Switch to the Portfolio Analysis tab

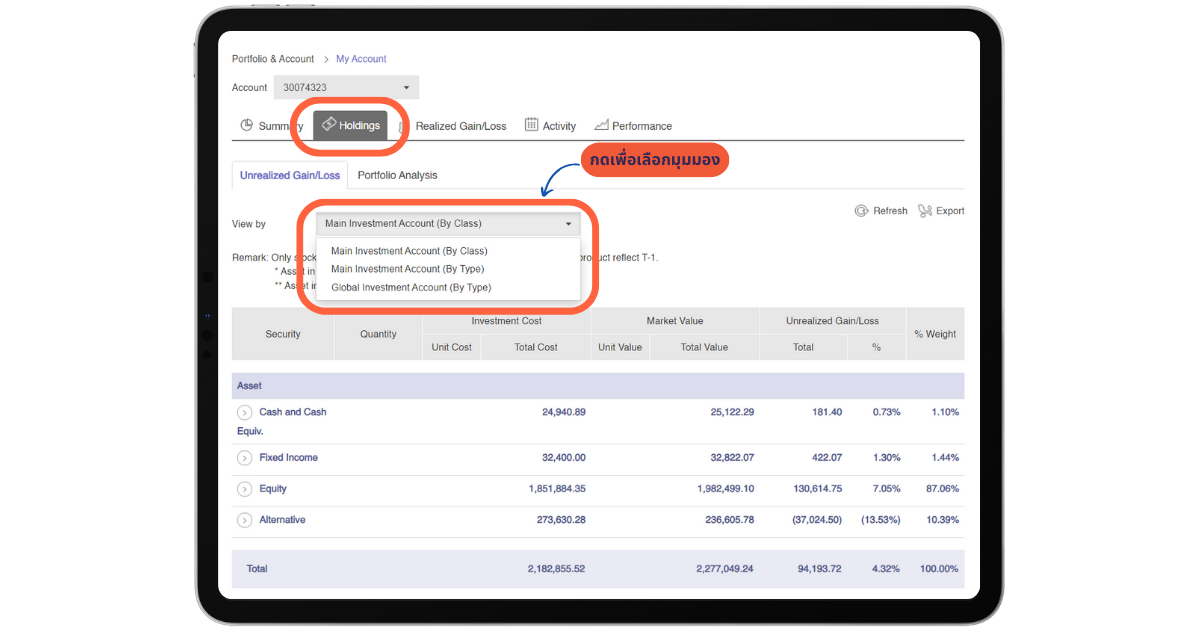(x=397, y=175)
